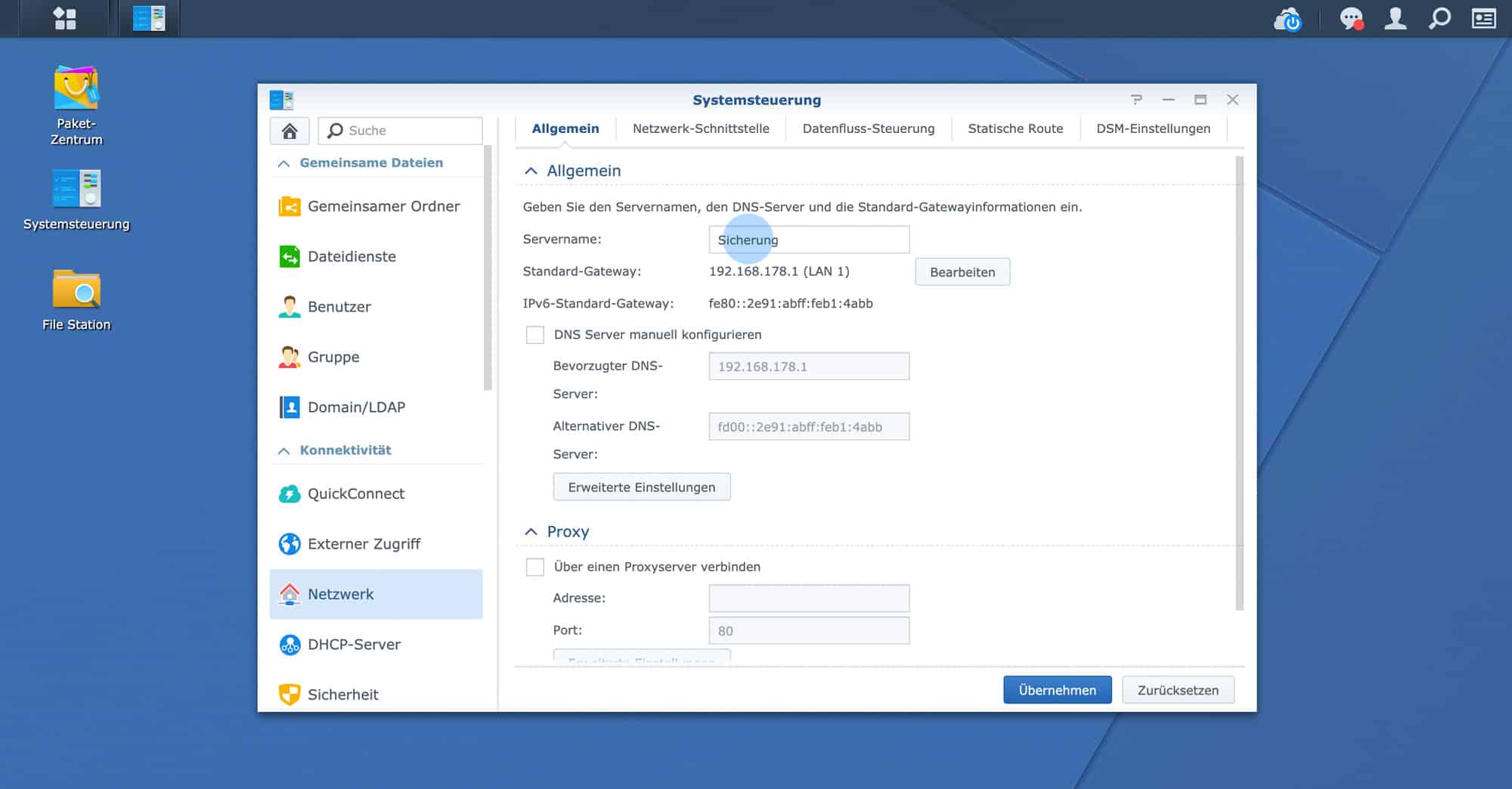Open DHCP-Server in the sidebar
The width and height of the screenshot is (1512, 789).
[376, 645]
